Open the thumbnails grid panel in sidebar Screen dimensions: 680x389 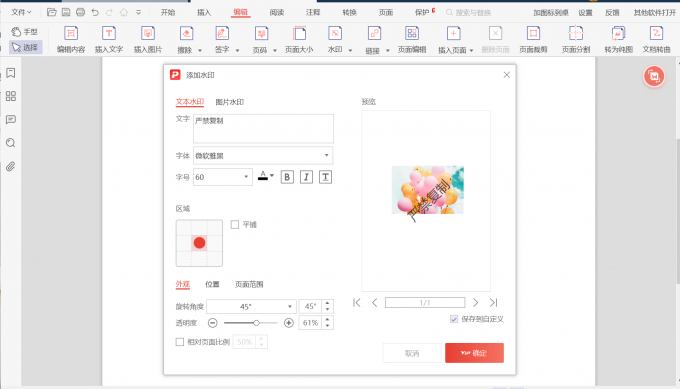11,96
